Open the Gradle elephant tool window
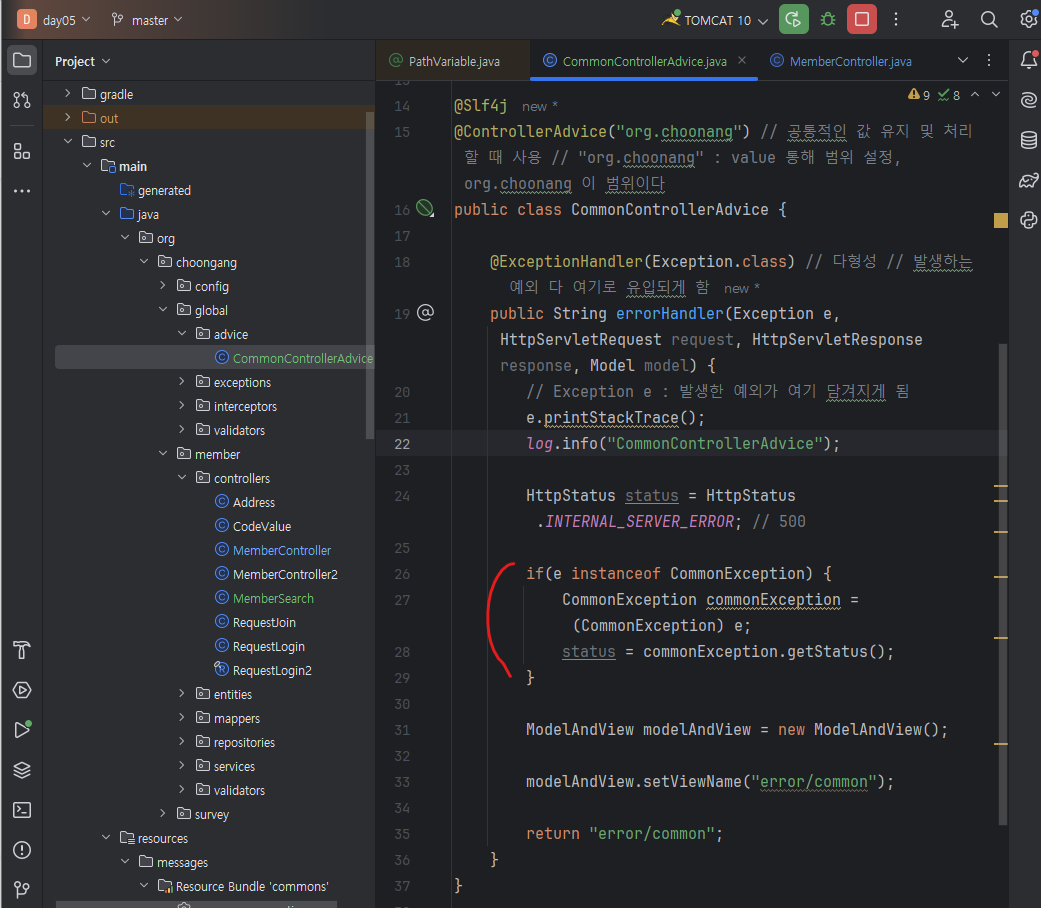Image resolution: width=1041 pixels, height=908 pixels. pyautogui.click(x=1028, y=180)
